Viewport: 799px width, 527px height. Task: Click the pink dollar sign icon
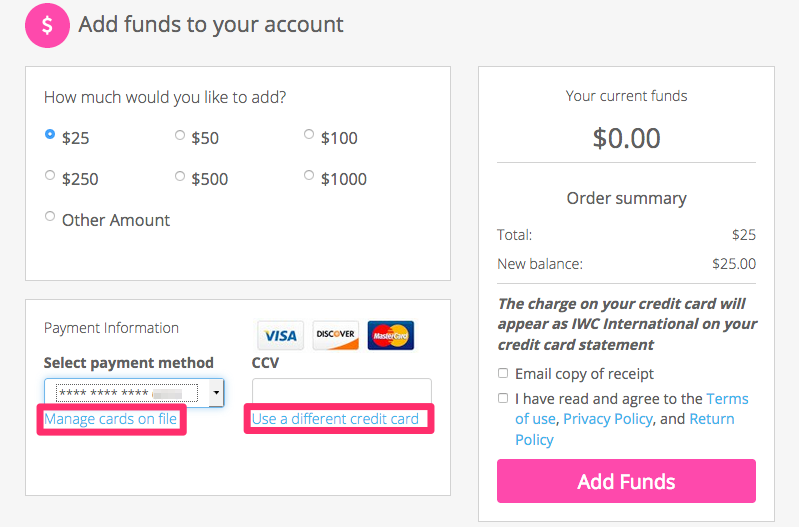click(x=47, y=25)
